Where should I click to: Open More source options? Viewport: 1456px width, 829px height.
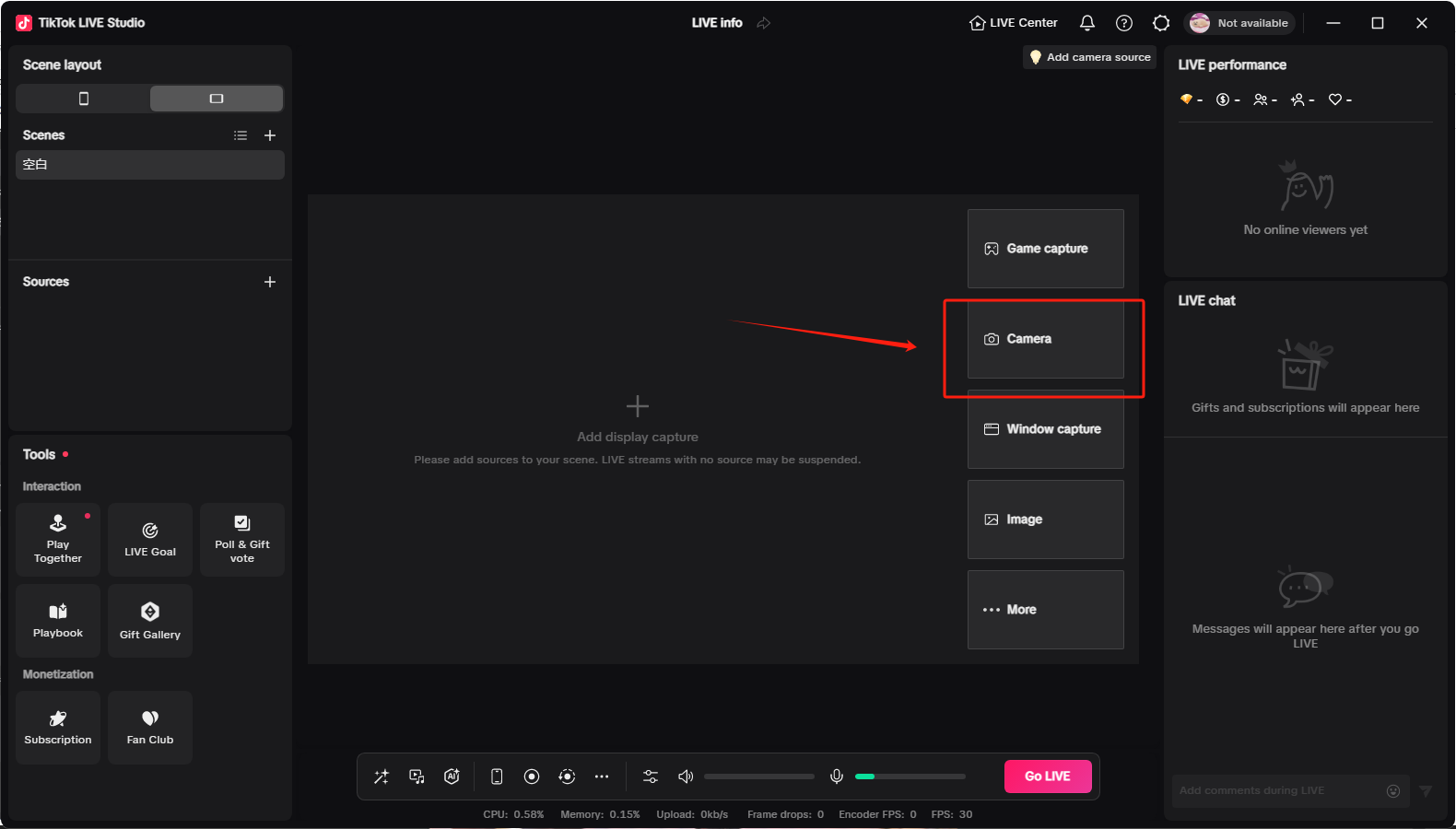[1046, 610]
